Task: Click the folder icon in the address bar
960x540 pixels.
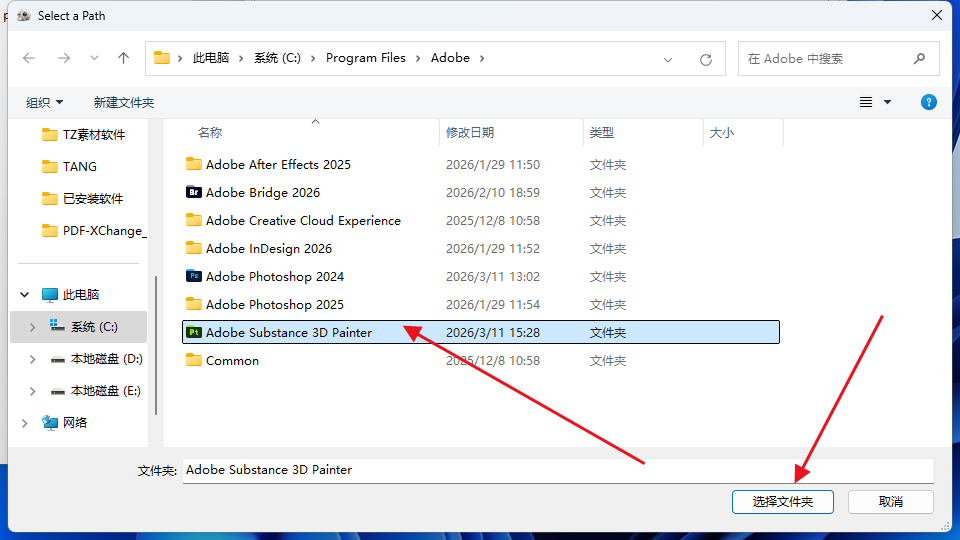Action: pos(162,58)
